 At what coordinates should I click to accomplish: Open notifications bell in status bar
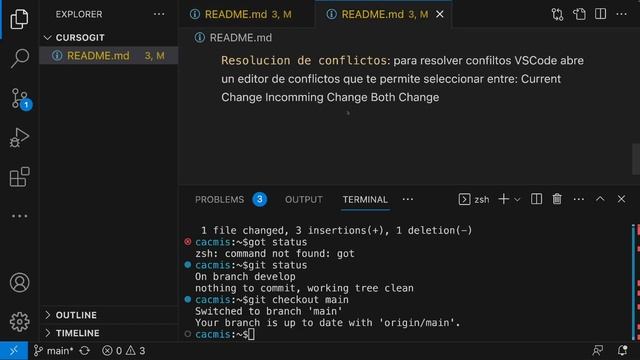pyautogui.click(x=622, y=351)
